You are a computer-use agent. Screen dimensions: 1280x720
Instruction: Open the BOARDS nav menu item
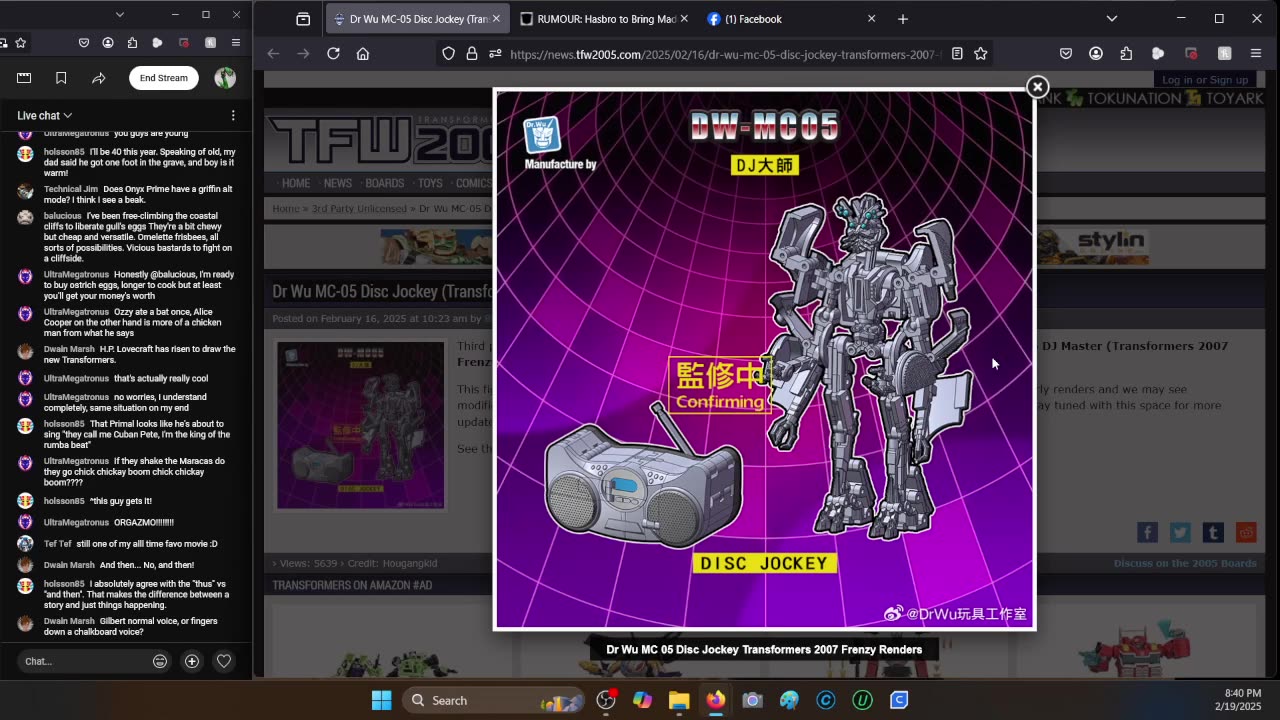click(x=385, y=183)
